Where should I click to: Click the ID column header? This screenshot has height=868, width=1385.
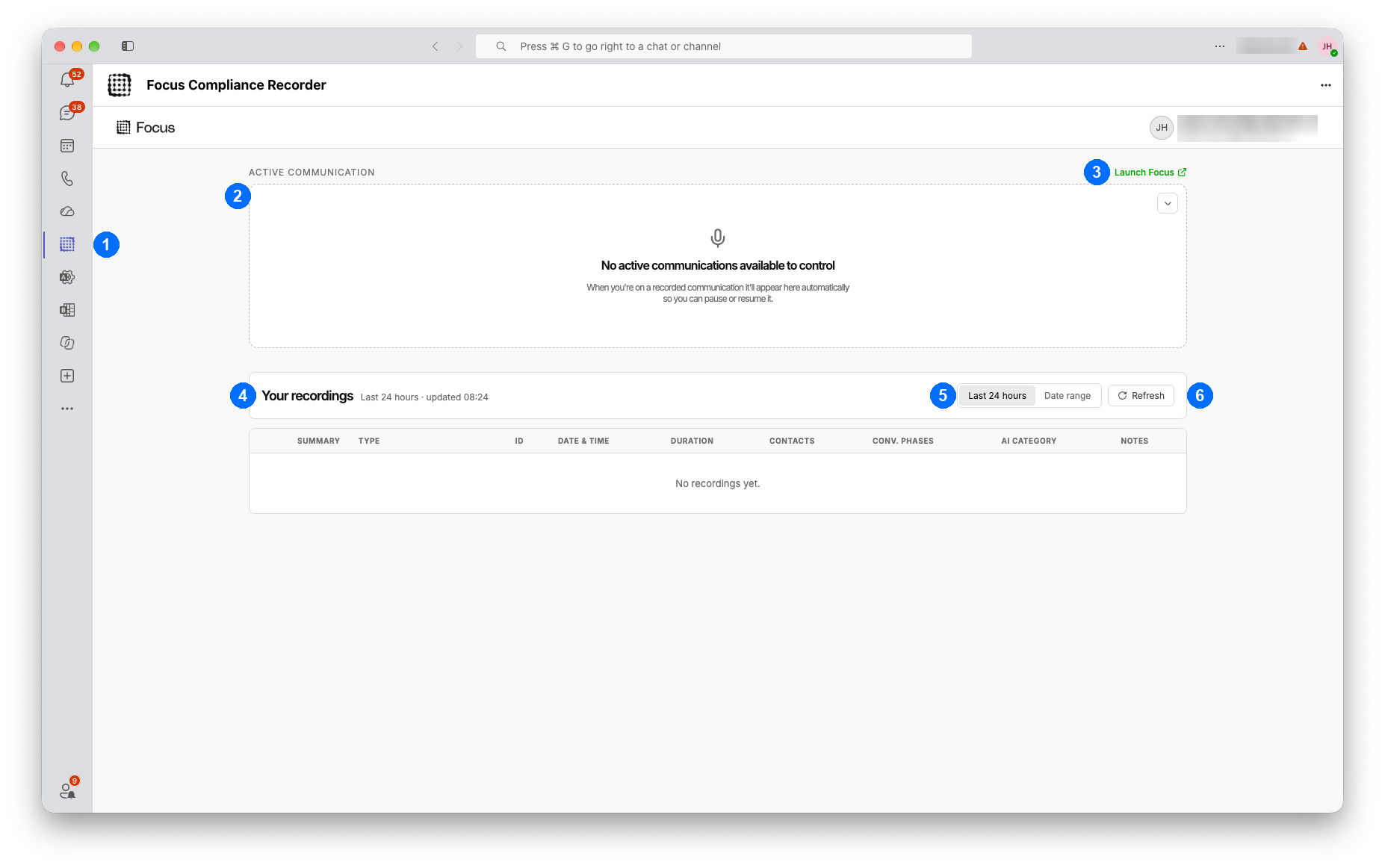click(519, 441)
